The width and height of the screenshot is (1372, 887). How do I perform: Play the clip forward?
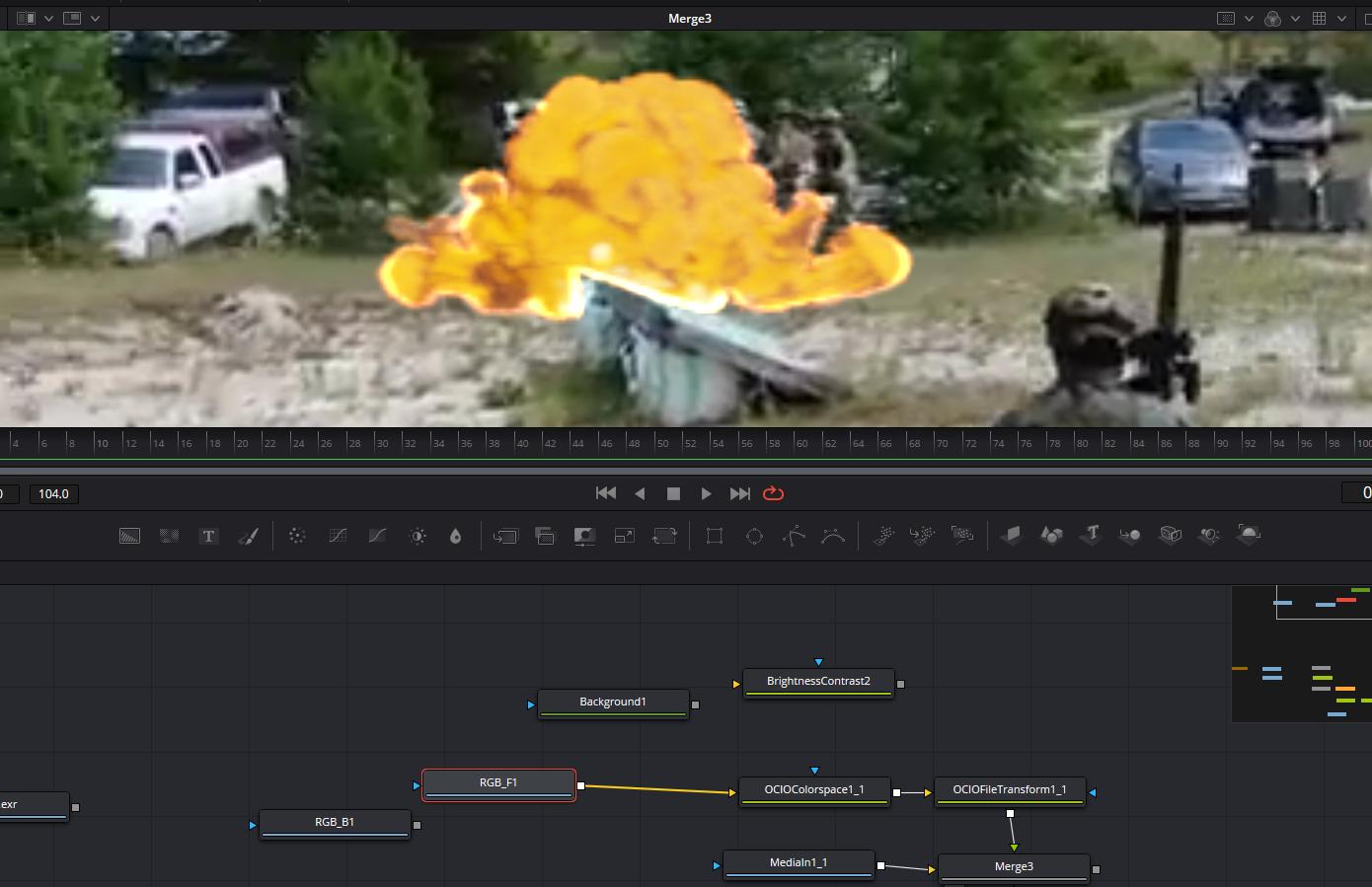pos(706,493)
